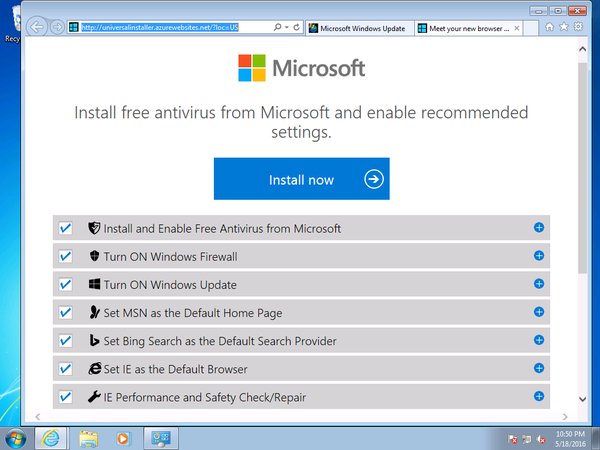Image resolution: width=600 pixels, height=450 pixels.
Task: Click the Set IE as the Default Browser label
Action: (x=176, y=369)
